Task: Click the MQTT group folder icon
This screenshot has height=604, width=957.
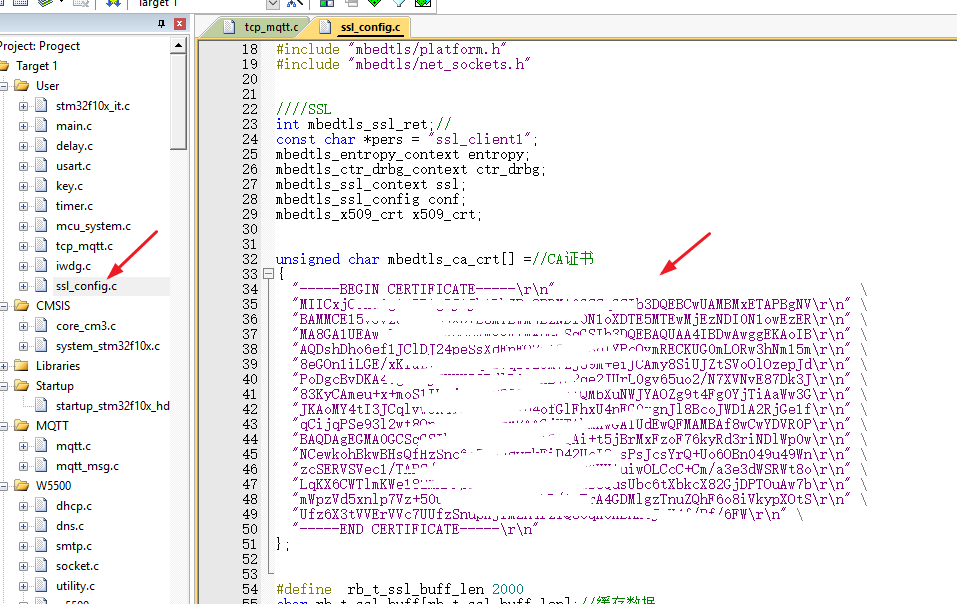Action: pos(21,426)
